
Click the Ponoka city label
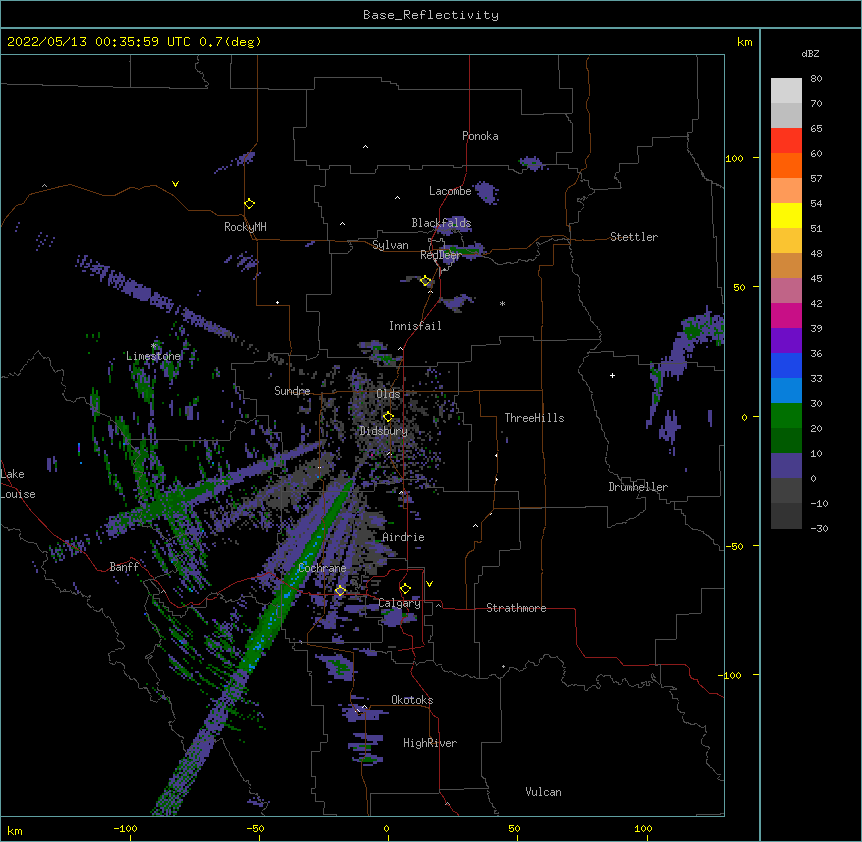[480, 136]
